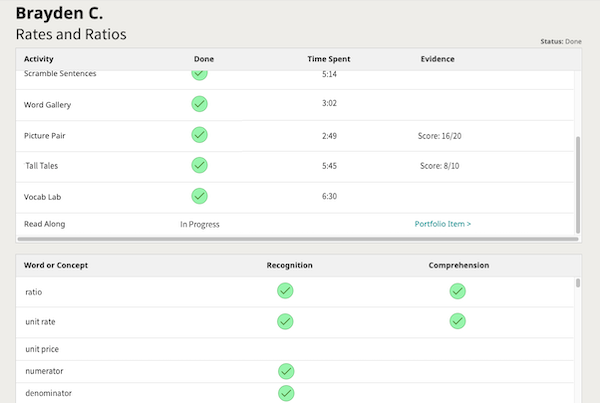Click the Comprehension column header

[x=458, y=266]
